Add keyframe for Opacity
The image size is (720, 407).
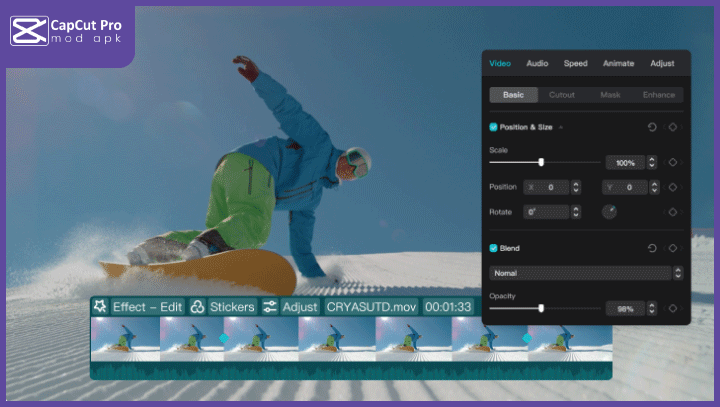click(x=673, y=309)
